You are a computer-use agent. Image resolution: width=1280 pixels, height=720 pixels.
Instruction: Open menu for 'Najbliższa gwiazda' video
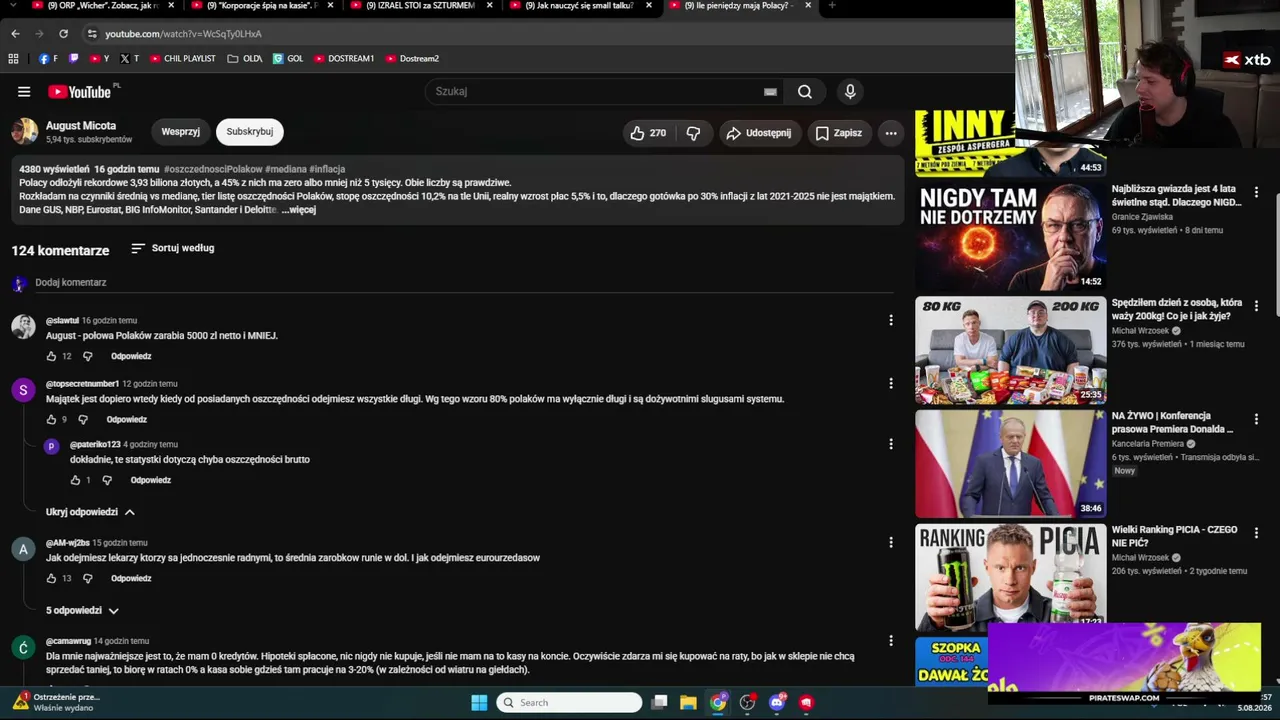(x=1257, y=192)
